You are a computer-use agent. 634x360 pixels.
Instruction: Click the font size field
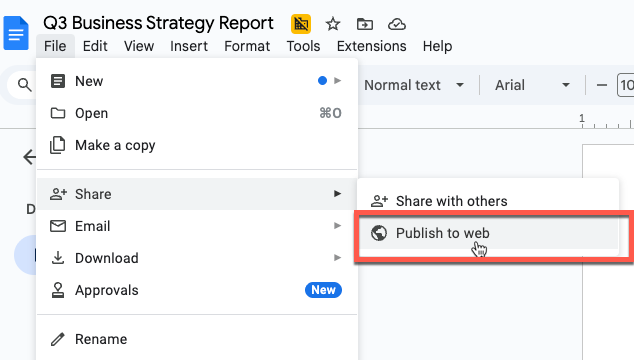click(626, 85)
